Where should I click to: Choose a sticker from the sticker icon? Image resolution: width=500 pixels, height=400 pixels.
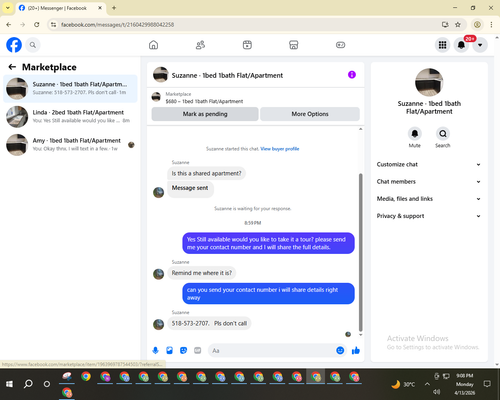pos(183,350)
